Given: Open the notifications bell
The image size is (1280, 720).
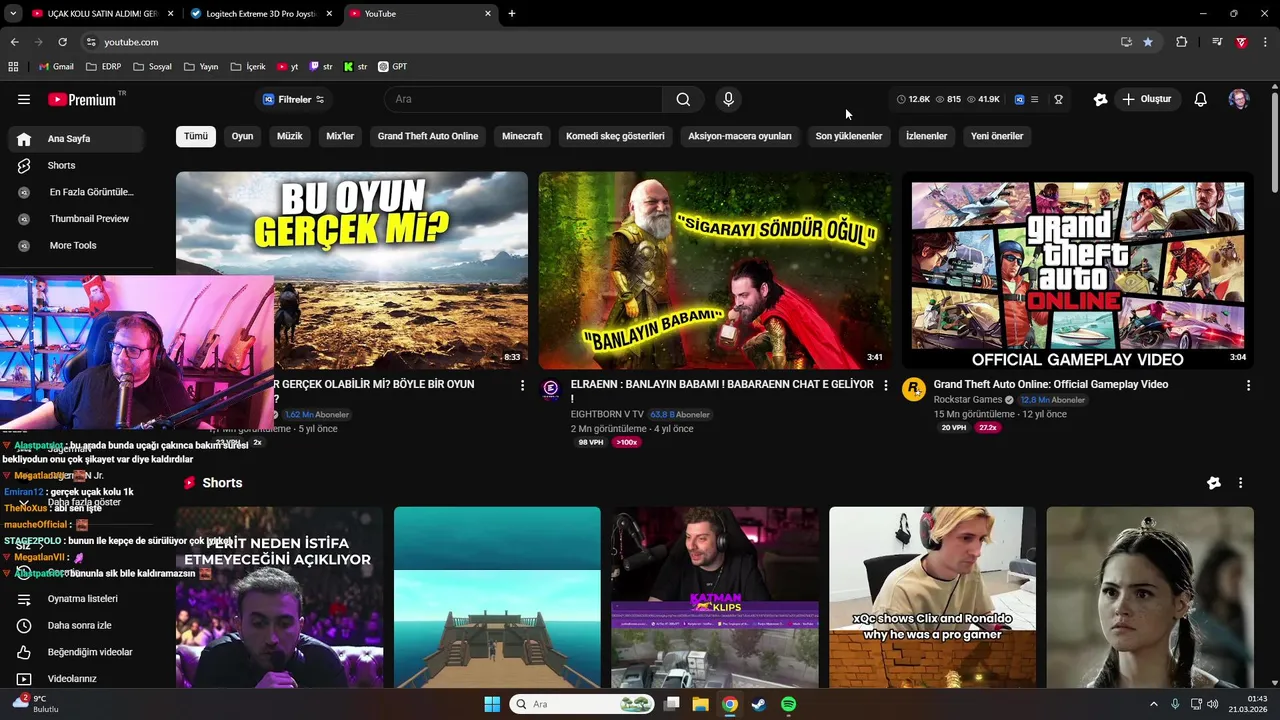Looking at the screenshot, I should pos(1201,99).
